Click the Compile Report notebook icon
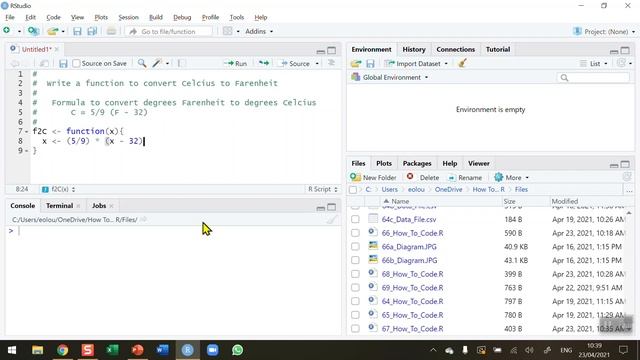 point(182,64)
